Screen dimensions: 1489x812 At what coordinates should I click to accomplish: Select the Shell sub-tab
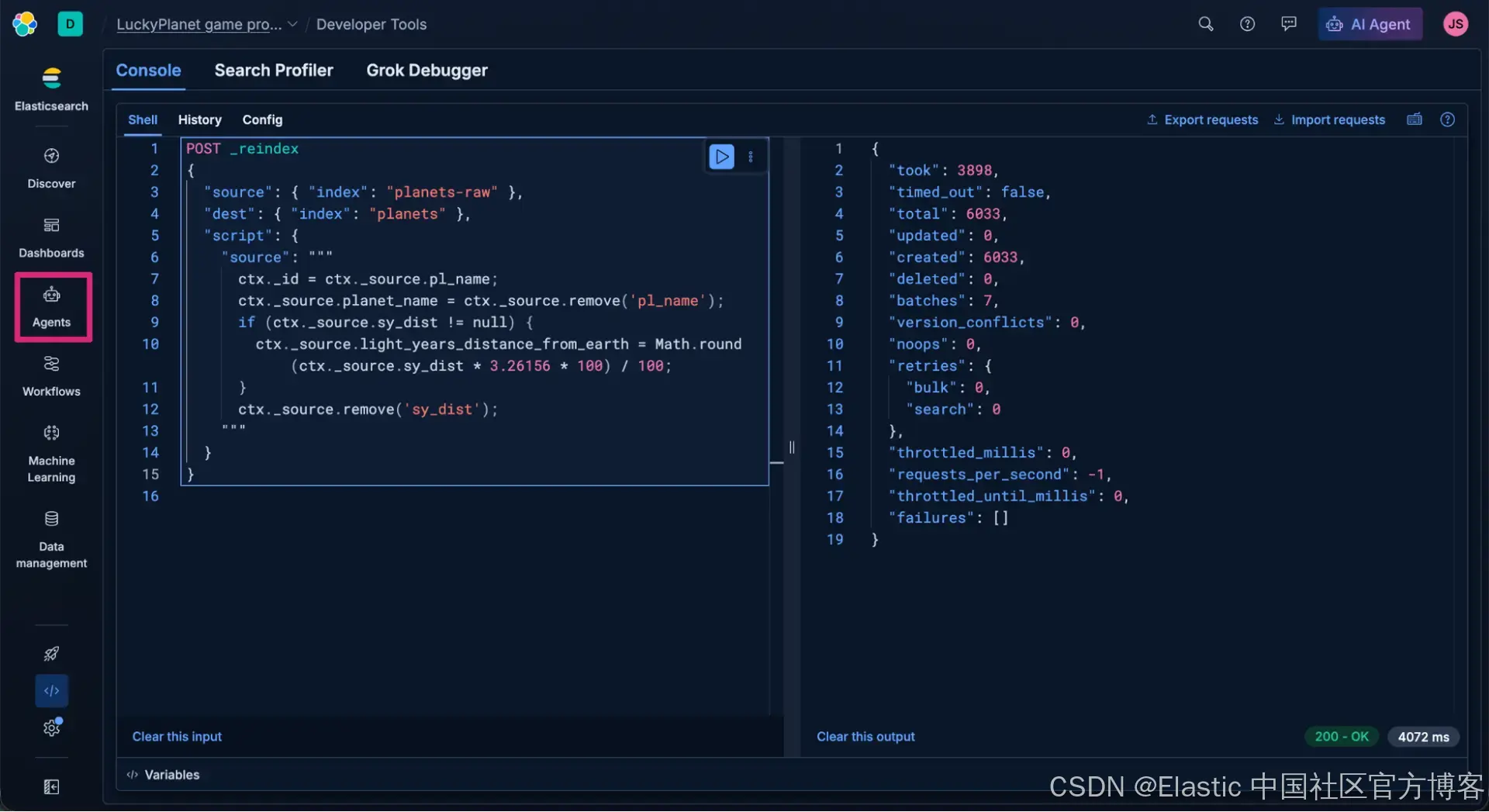click(x=143, y=120)
